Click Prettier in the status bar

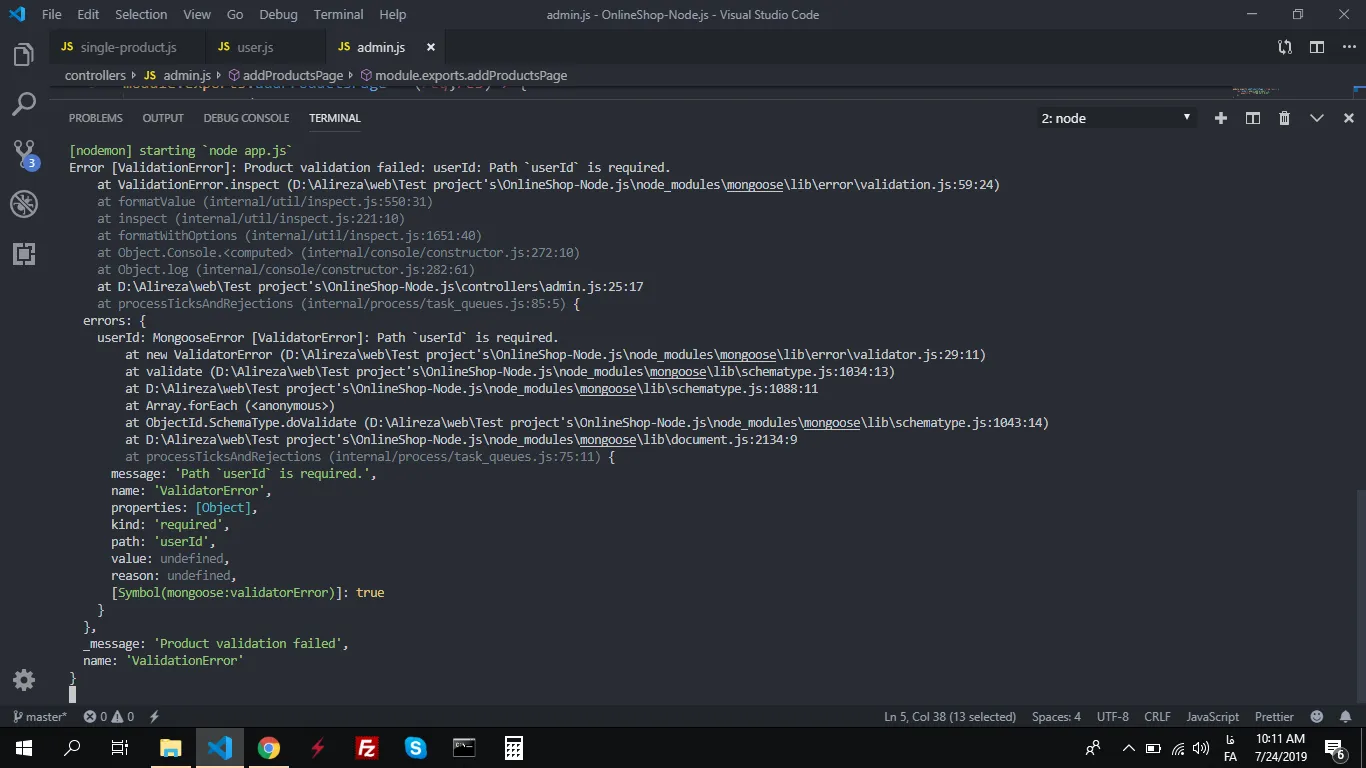click(x=1274, y=717)
